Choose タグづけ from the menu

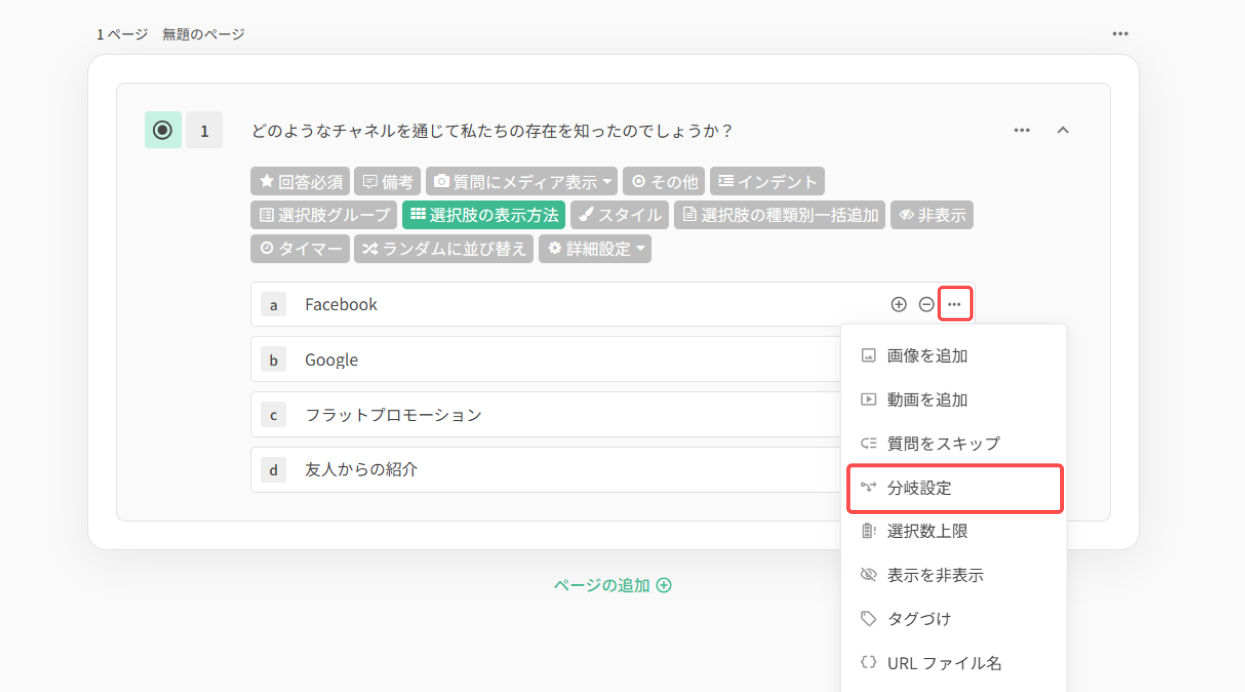tap(954, 619)
